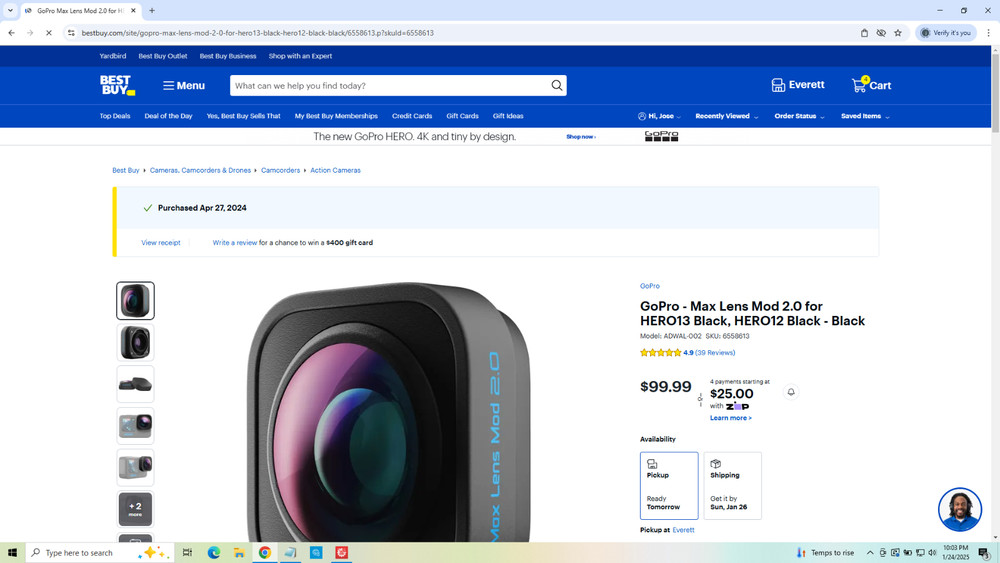Click Verify it's you profile button
The image size is (1000, 563).
(x=946, y=33)
